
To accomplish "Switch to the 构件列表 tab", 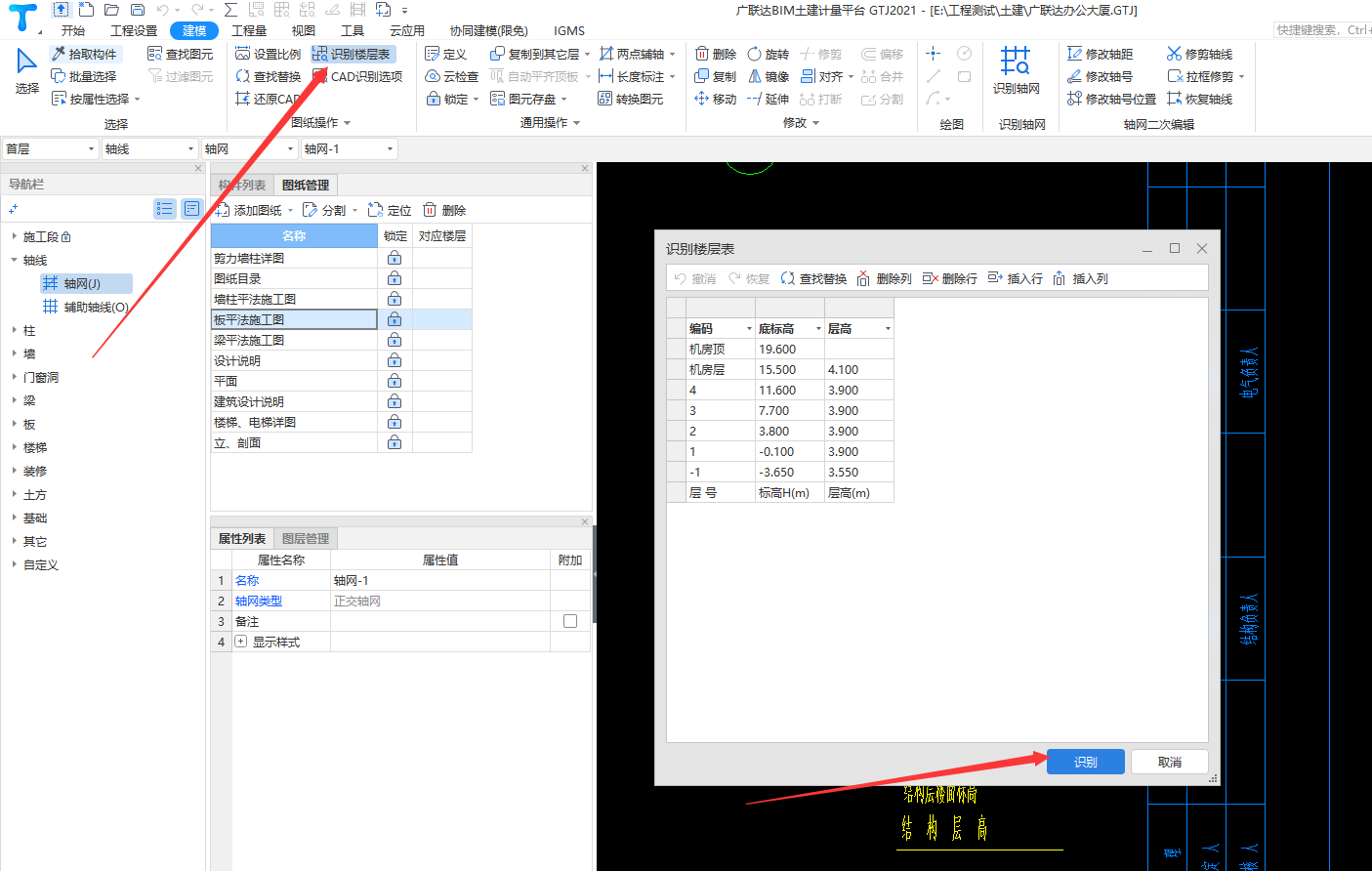I will click(242, 185).
